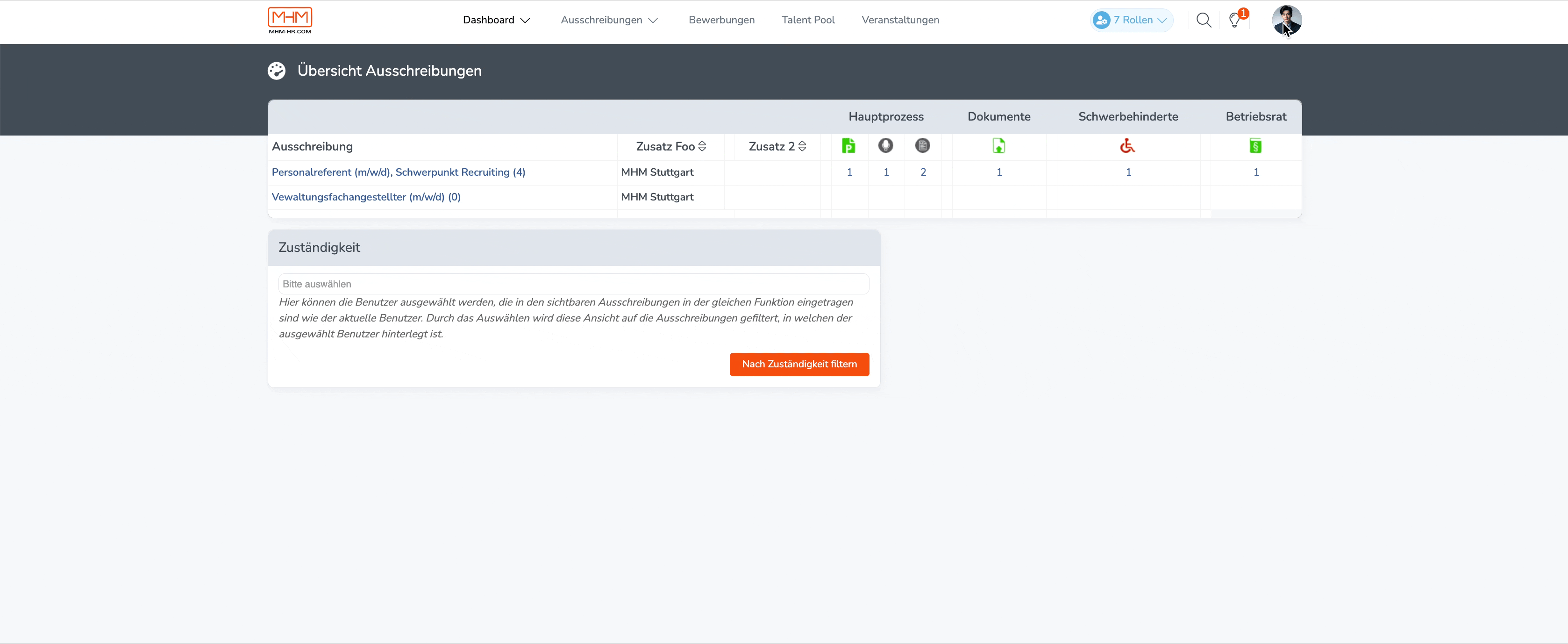Click MHM Stuttgart in Personalreferent row
The width and height of the screenshot is (1568, 644).
[x=657, y=172]
